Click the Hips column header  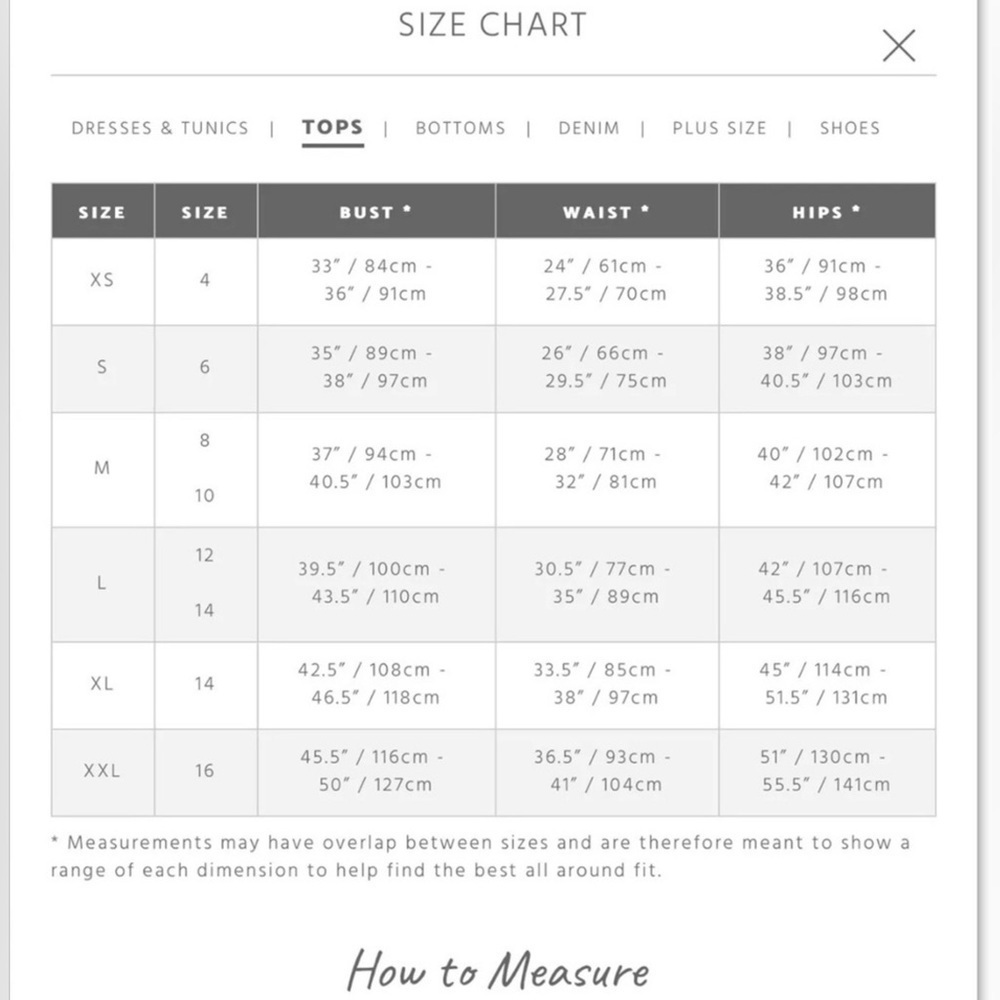point(827,211)
